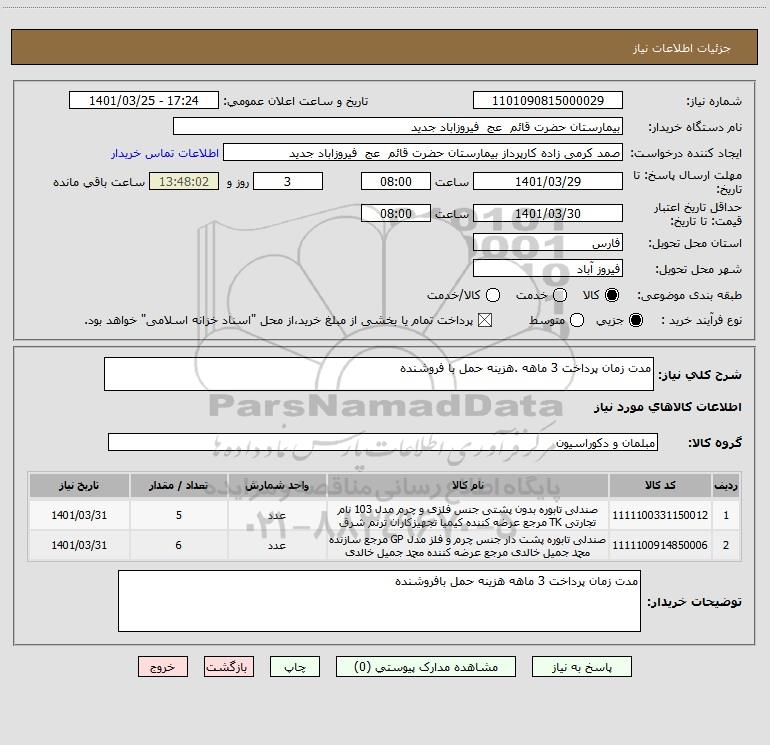Click the backless stool model 103 item name
Screen dimensions: 770x745
point(468,516)
